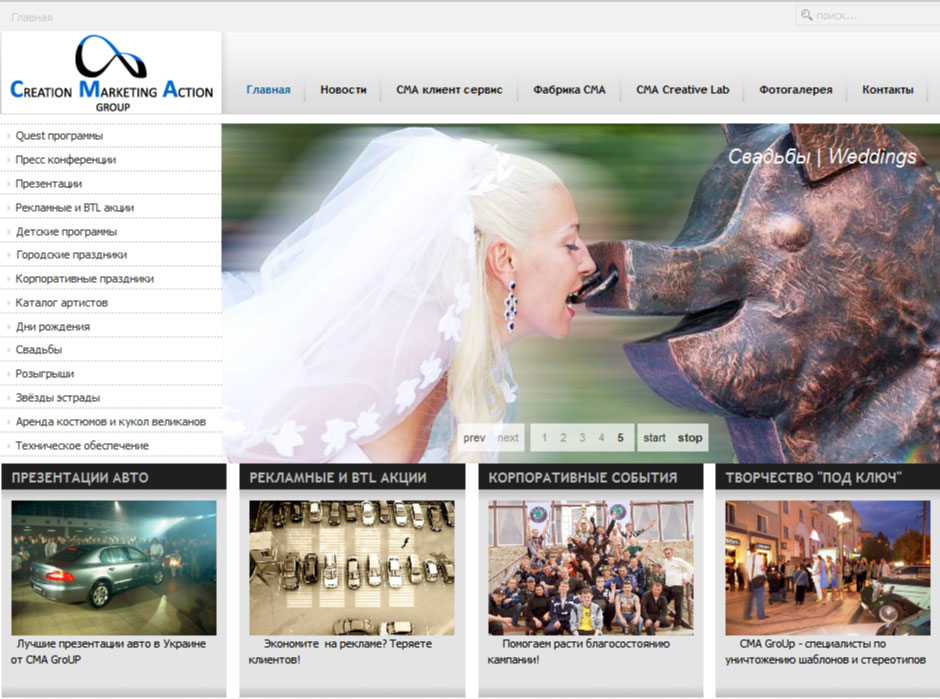Click the Презентации авто car thumbnail
Image resolution: width=940 pixels, height=699 pixels.
114,567
